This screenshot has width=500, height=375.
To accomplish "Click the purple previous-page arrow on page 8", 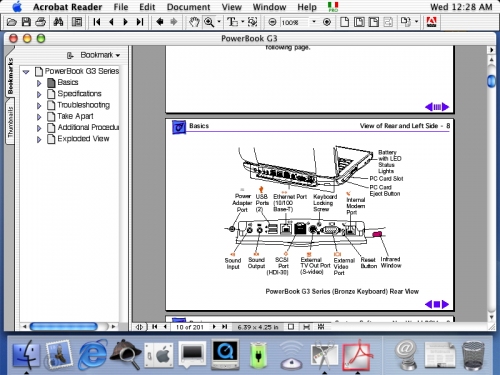I will 429,304.
